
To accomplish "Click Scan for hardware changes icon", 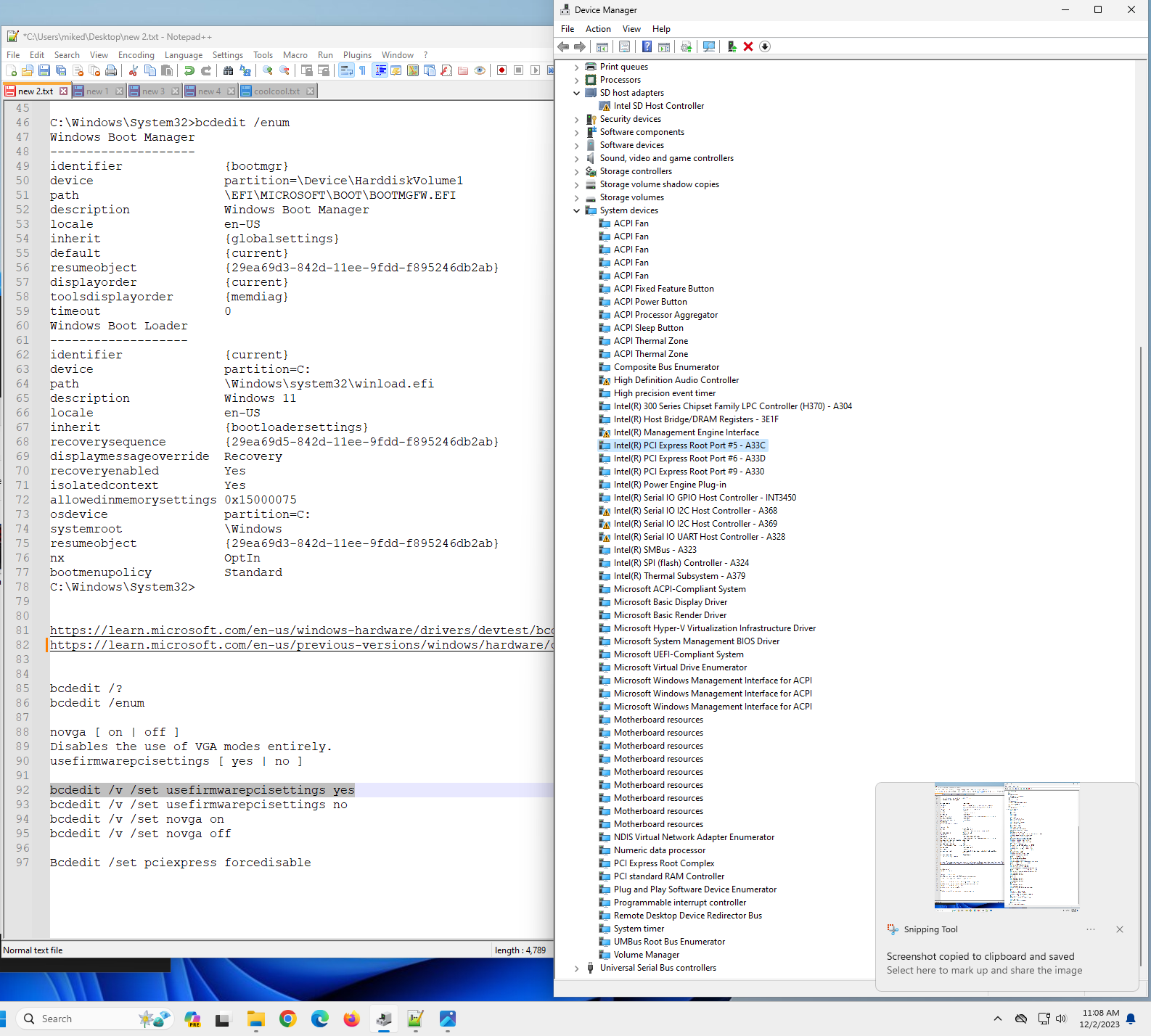I will click(709, 46).
